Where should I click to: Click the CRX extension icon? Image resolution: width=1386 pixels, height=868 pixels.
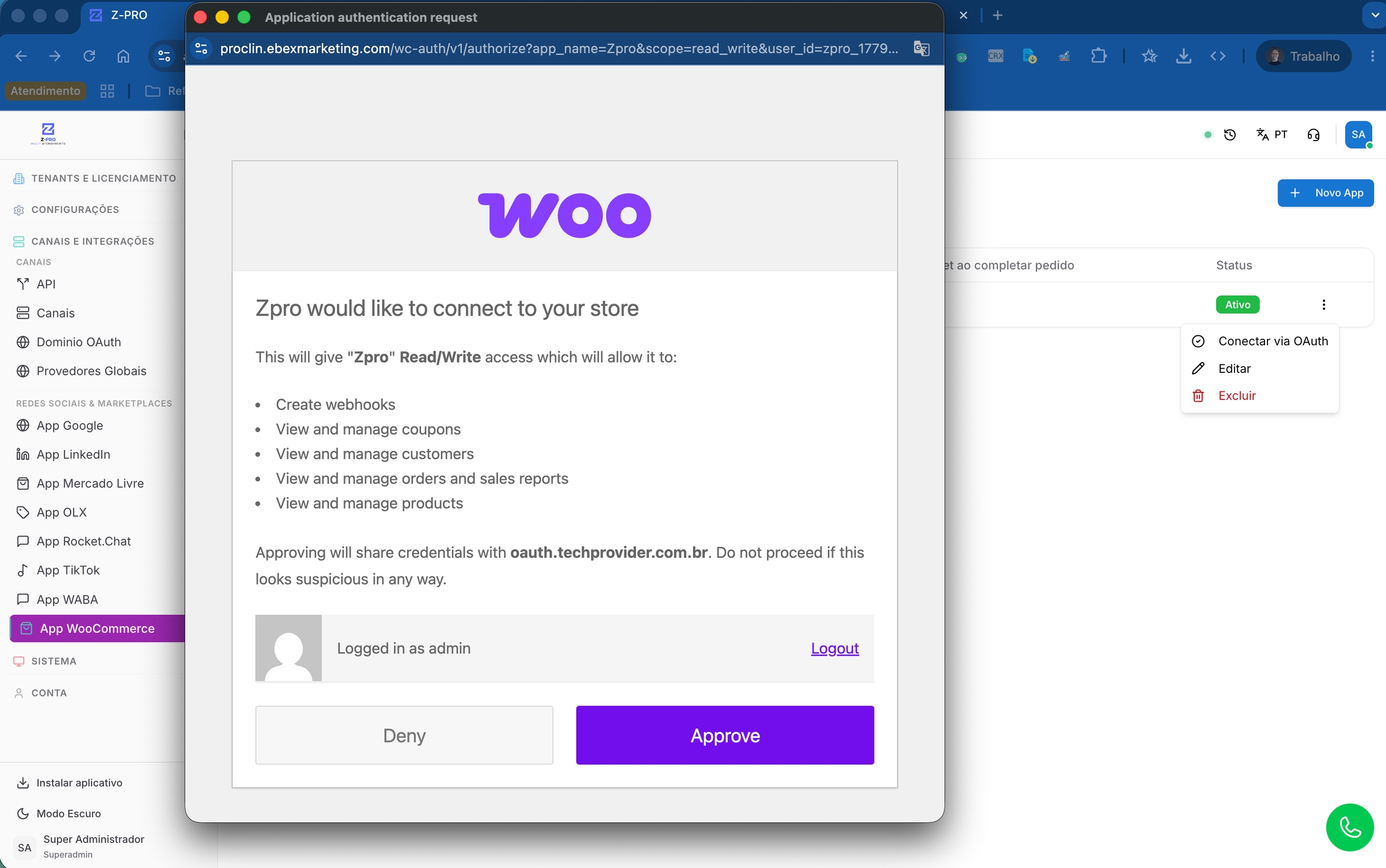pyautogui.click(x=996, y=56)
